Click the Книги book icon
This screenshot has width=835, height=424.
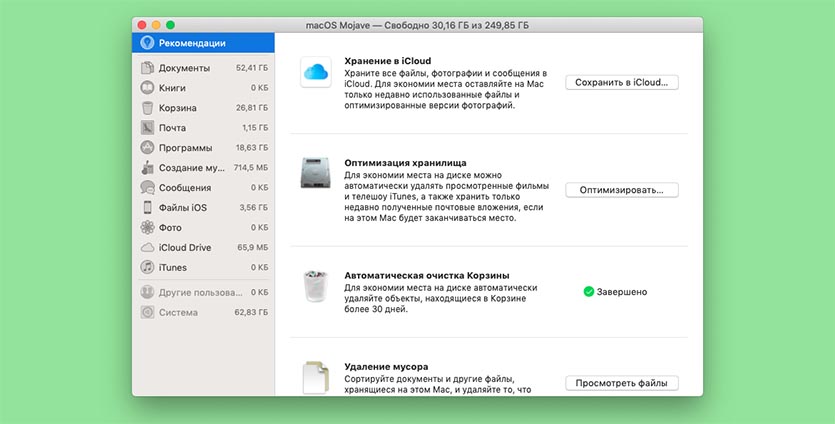pyautogui.click(x=147, y=88)
